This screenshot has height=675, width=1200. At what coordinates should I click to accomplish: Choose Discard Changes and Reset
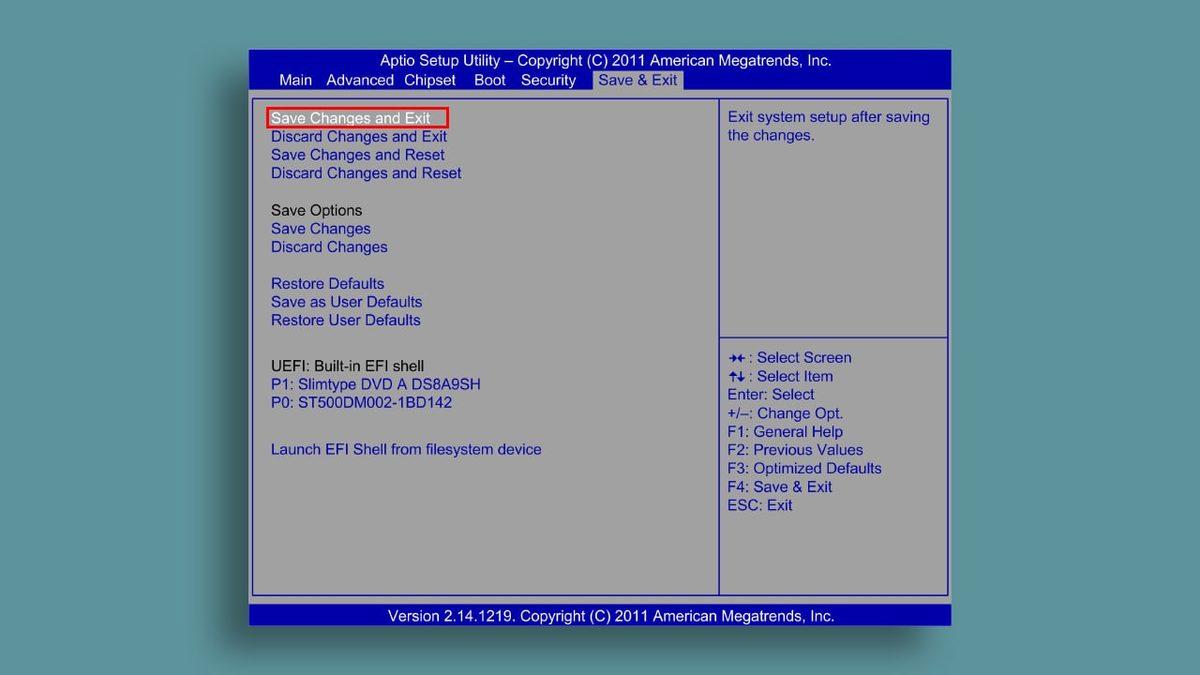pyautogui.click(x=366, y=172)
